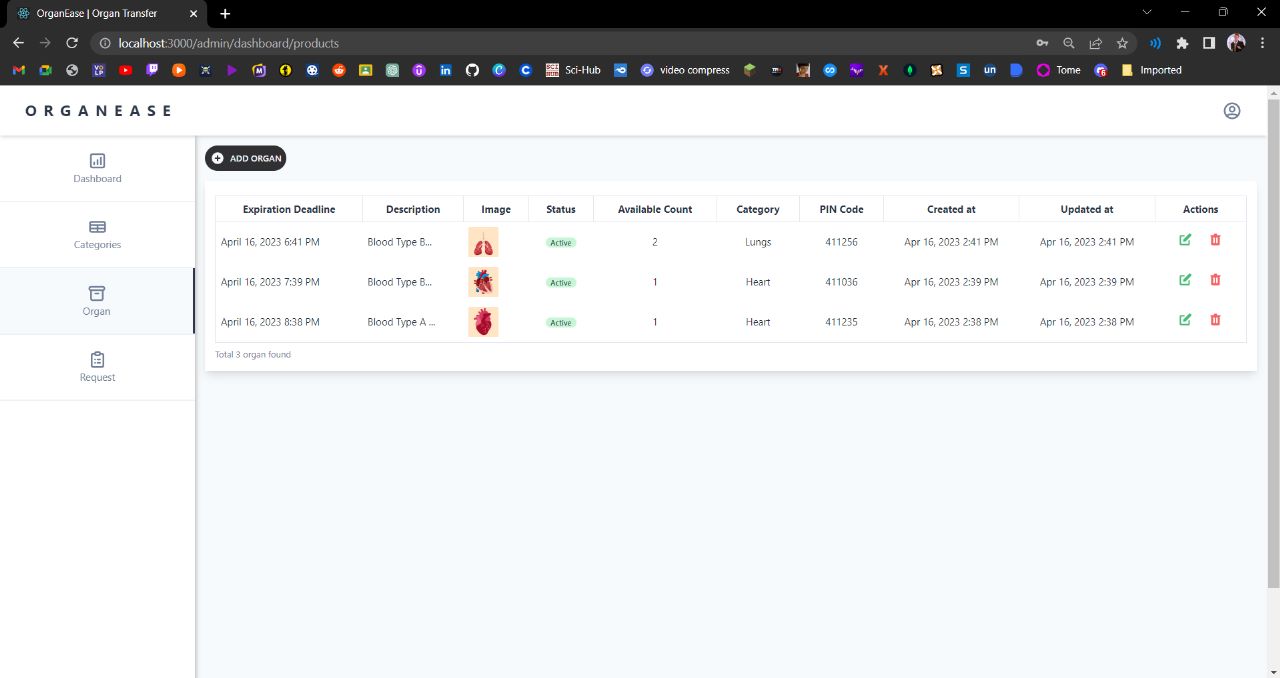Image resolution: width=1280 pixels, height=678 pixels.
Task: Click the Expiration Deadline column header
Action: tap(289, 209)
